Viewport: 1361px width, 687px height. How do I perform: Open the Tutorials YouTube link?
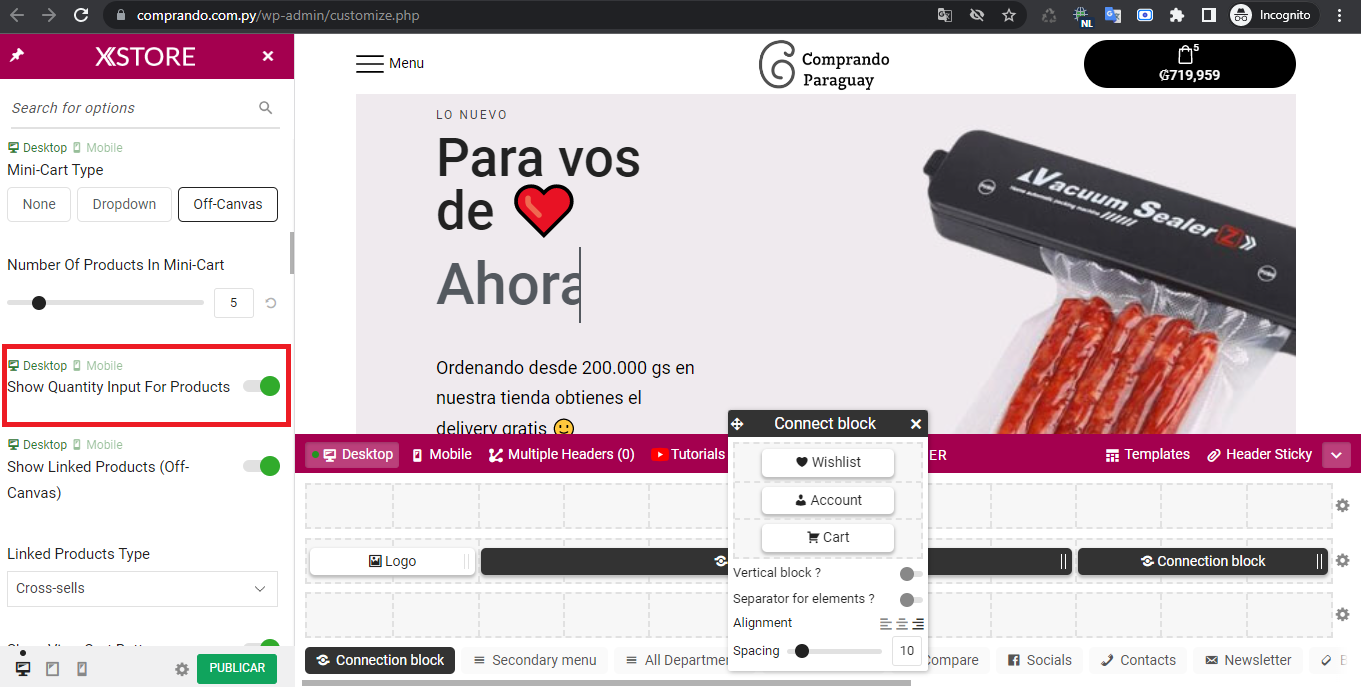click(x=688, y=454)
